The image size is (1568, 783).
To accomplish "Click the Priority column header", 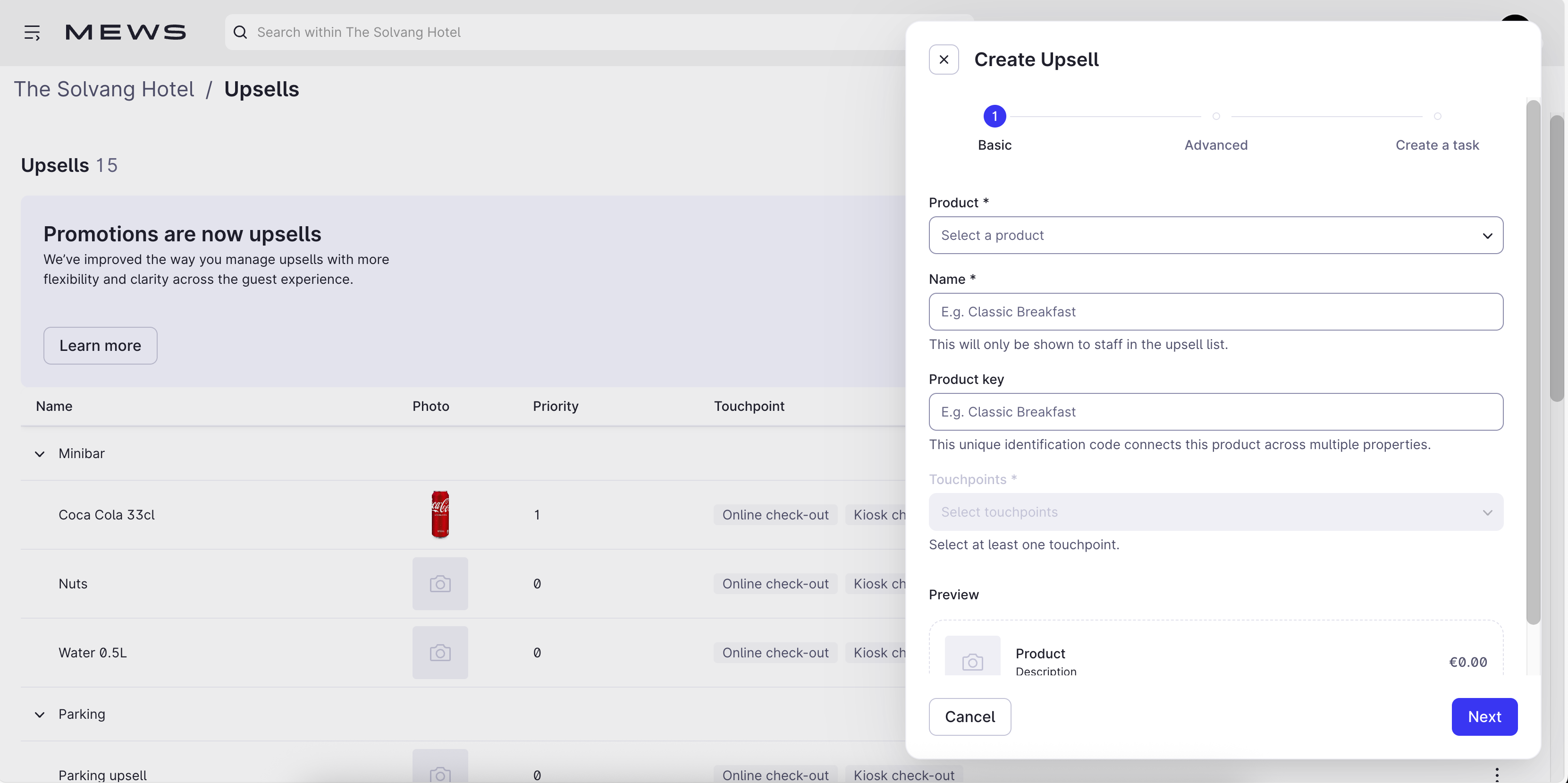I will click(x=555, y=406).
